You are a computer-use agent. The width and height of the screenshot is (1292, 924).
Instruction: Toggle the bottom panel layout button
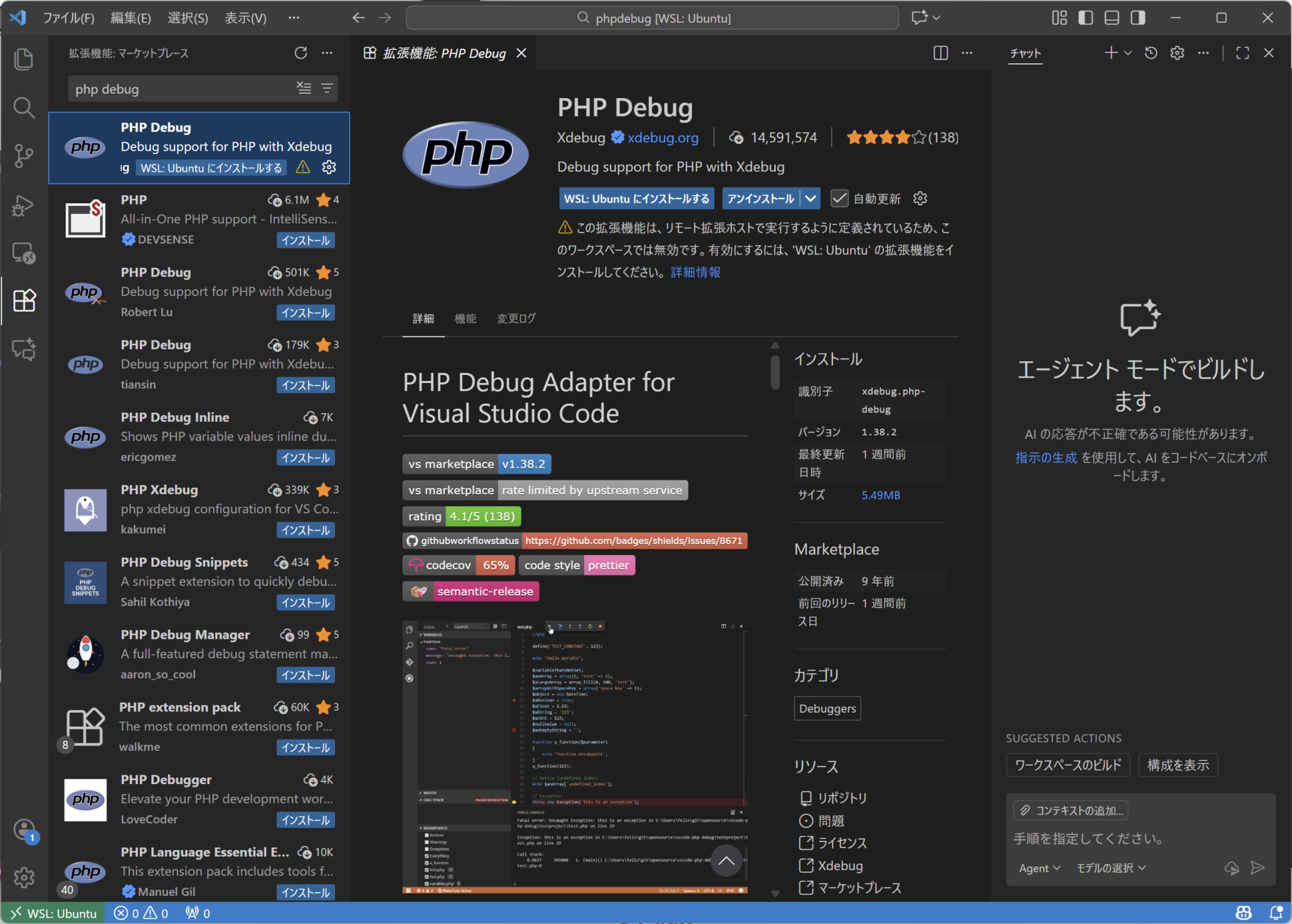(x=1112, y=18)
